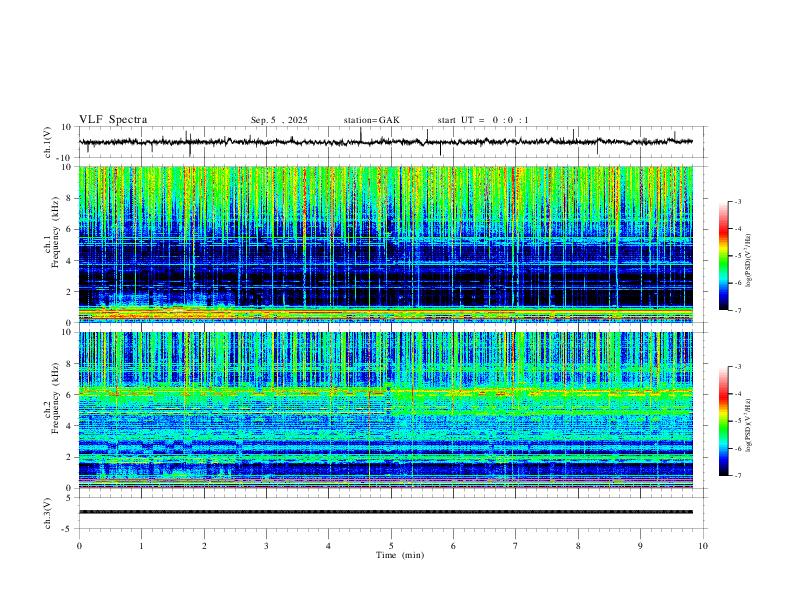Click the 'ch.1(V)' waveform axis label

[x=48, y=142]
